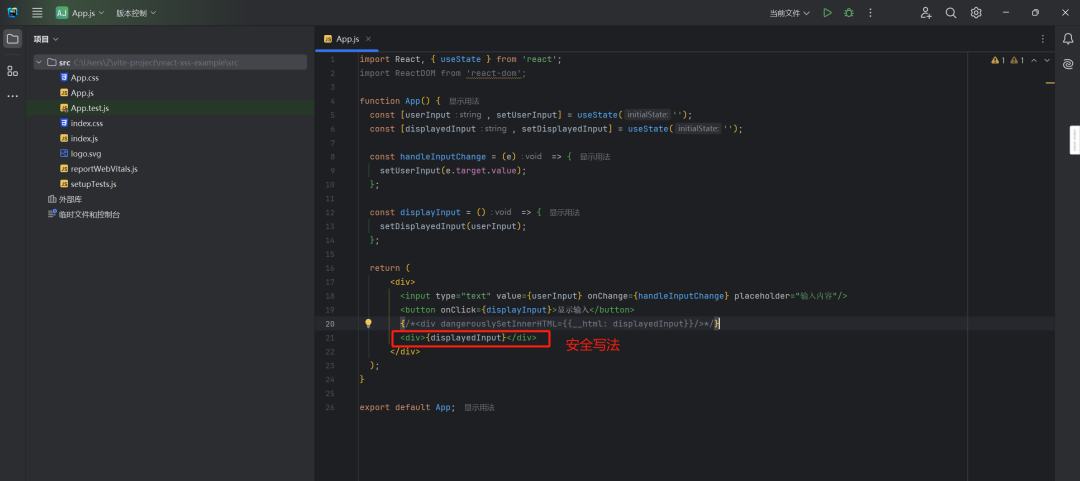Viewport: 1080px width, 481px height.
Task: Run the current file with green play icon
Action: tap(827, 12)
